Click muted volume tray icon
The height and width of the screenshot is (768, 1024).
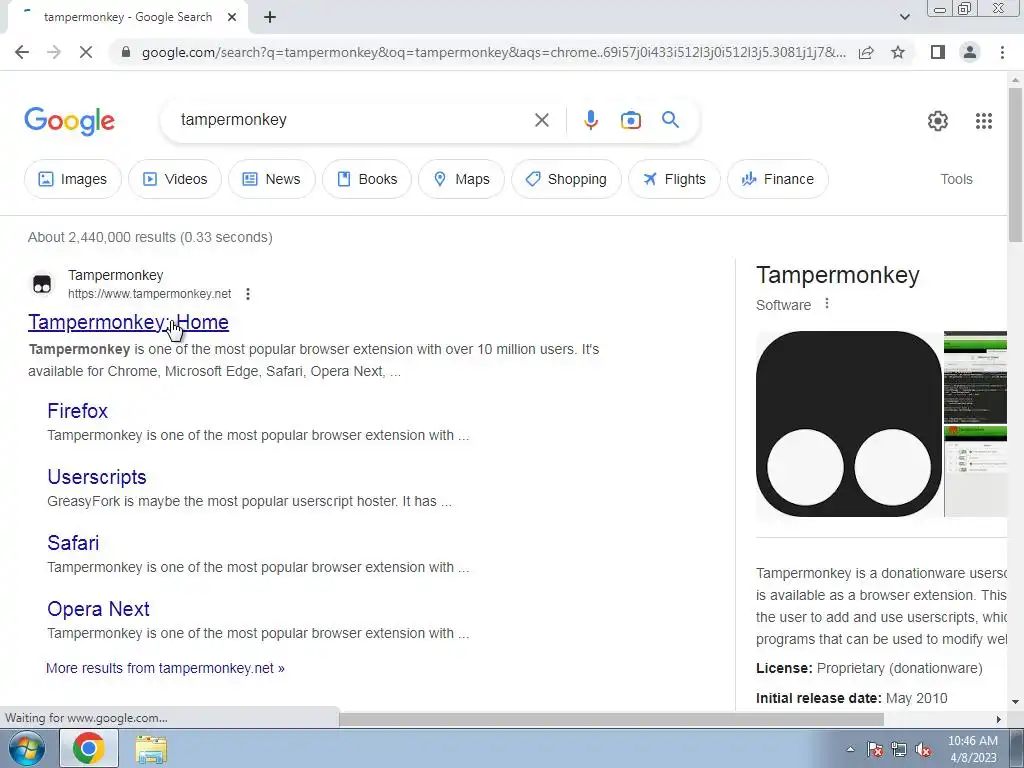point(923,749)
